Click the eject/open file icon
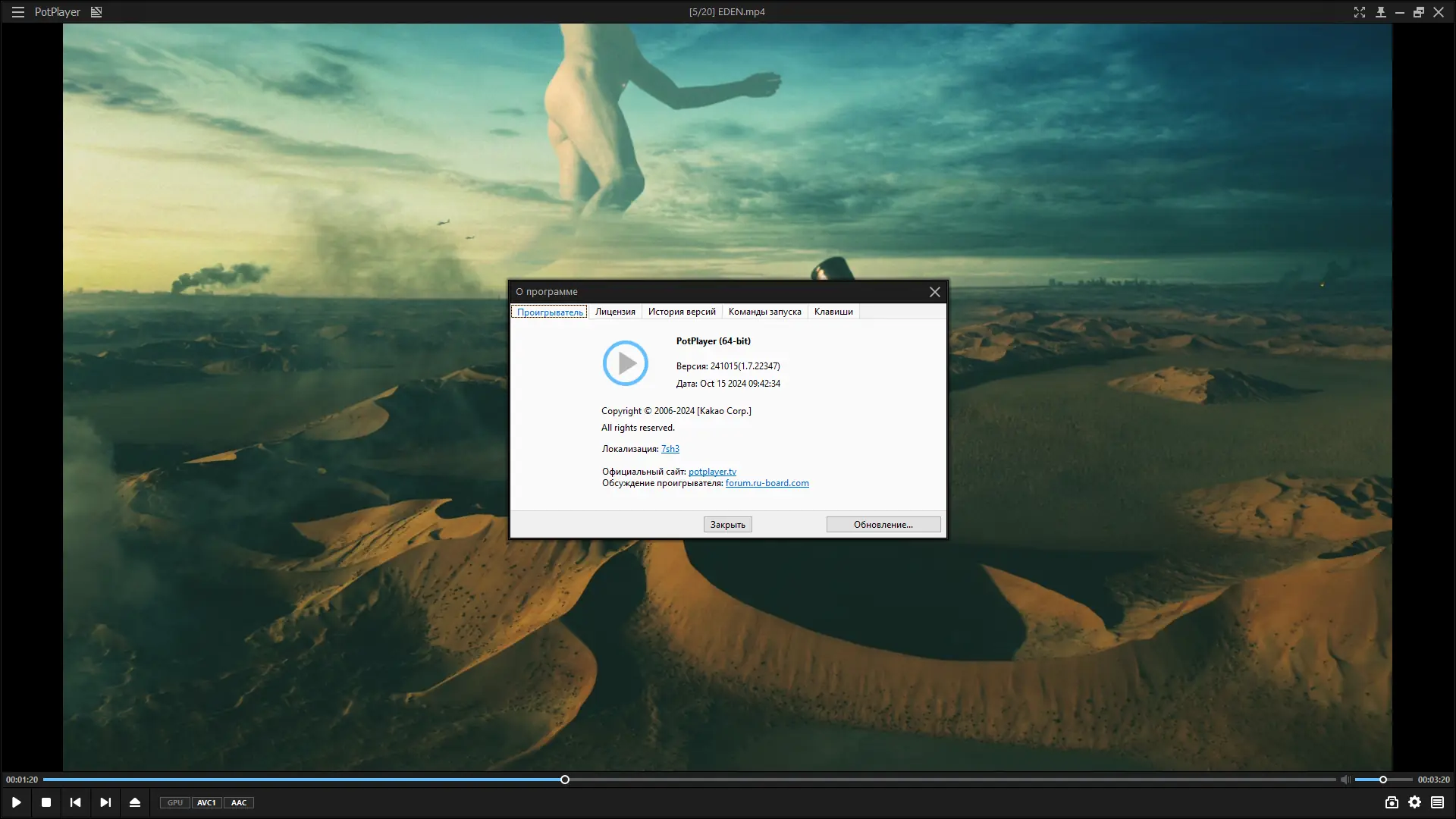The width and height of the screenshot is (1456, 819). pyautogui.click(x=135, y=802)
